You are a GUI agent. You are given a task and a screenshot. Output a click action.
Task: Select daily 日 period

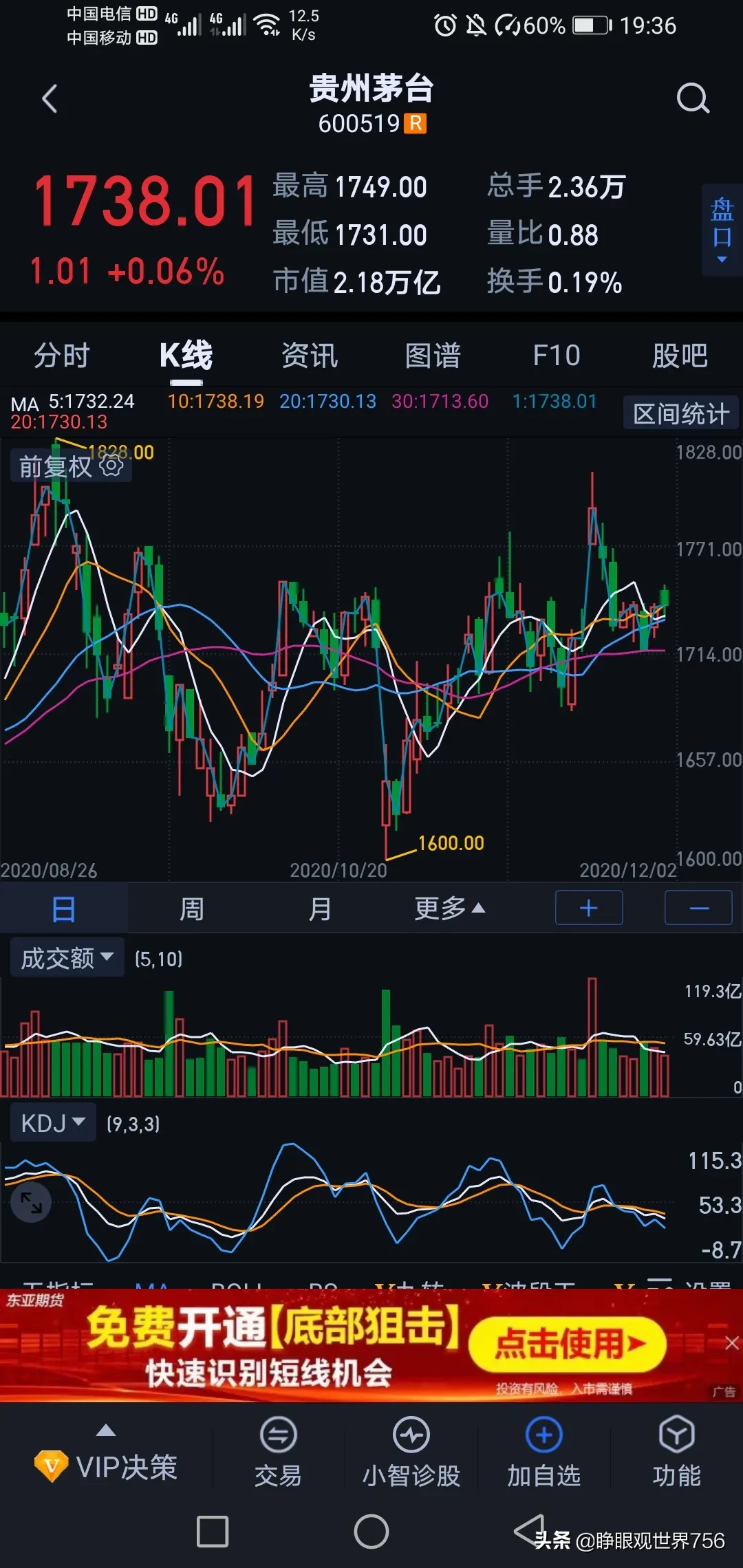(x=63, y=908)
